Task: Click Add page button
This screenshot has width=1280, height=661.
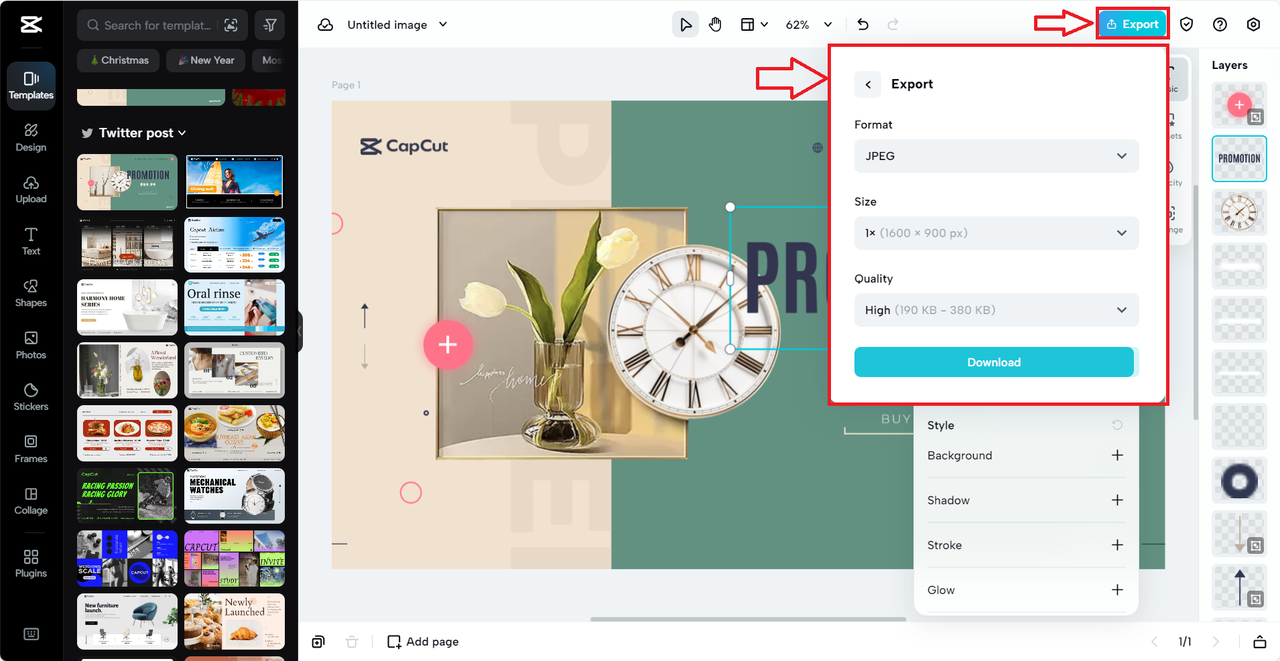Action: 423,642
